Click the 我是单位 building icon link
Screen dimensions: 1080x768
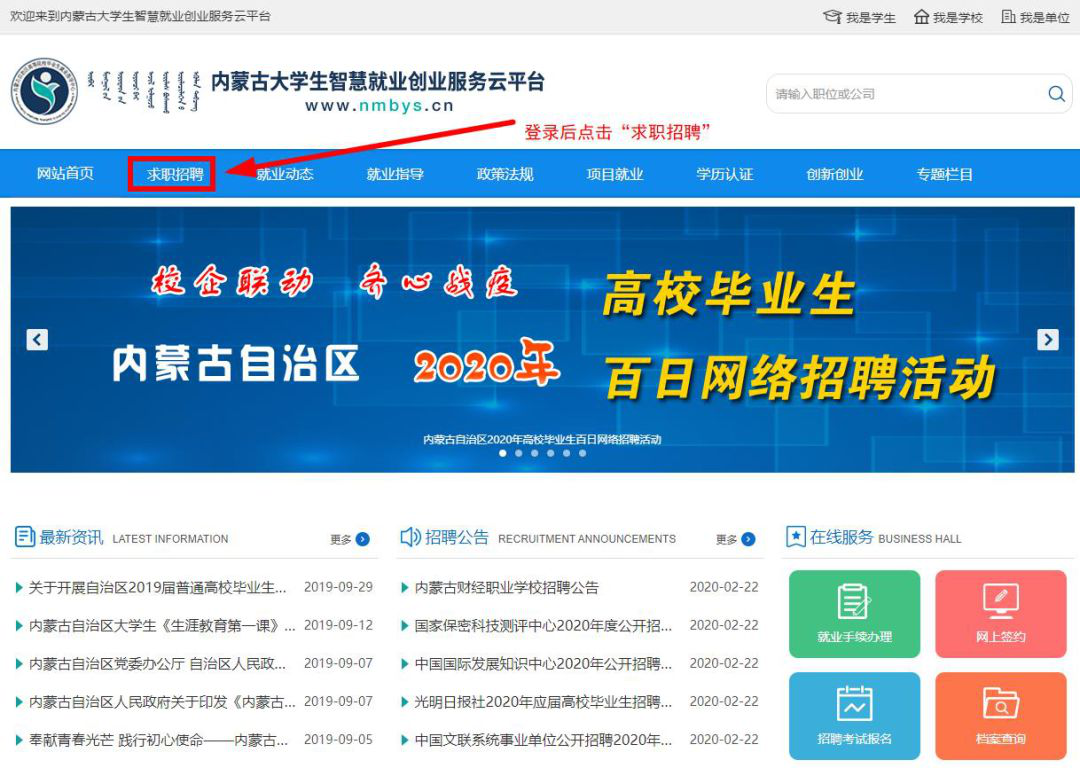pos(1035,17)
